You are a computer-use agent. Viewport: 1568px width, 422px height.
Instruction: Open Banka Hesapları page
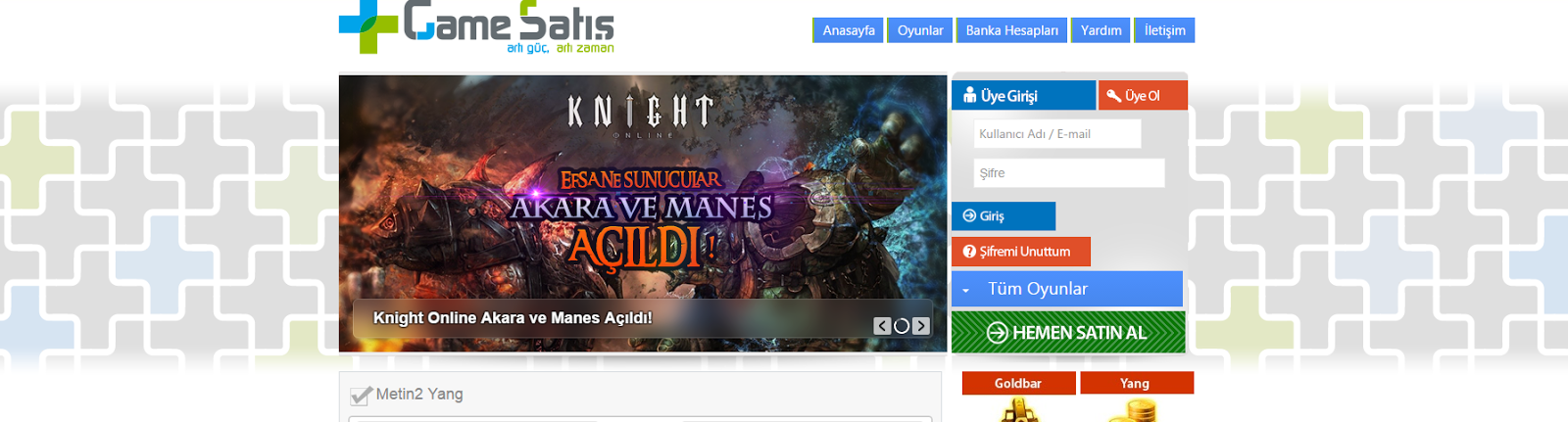[1011, 30]
